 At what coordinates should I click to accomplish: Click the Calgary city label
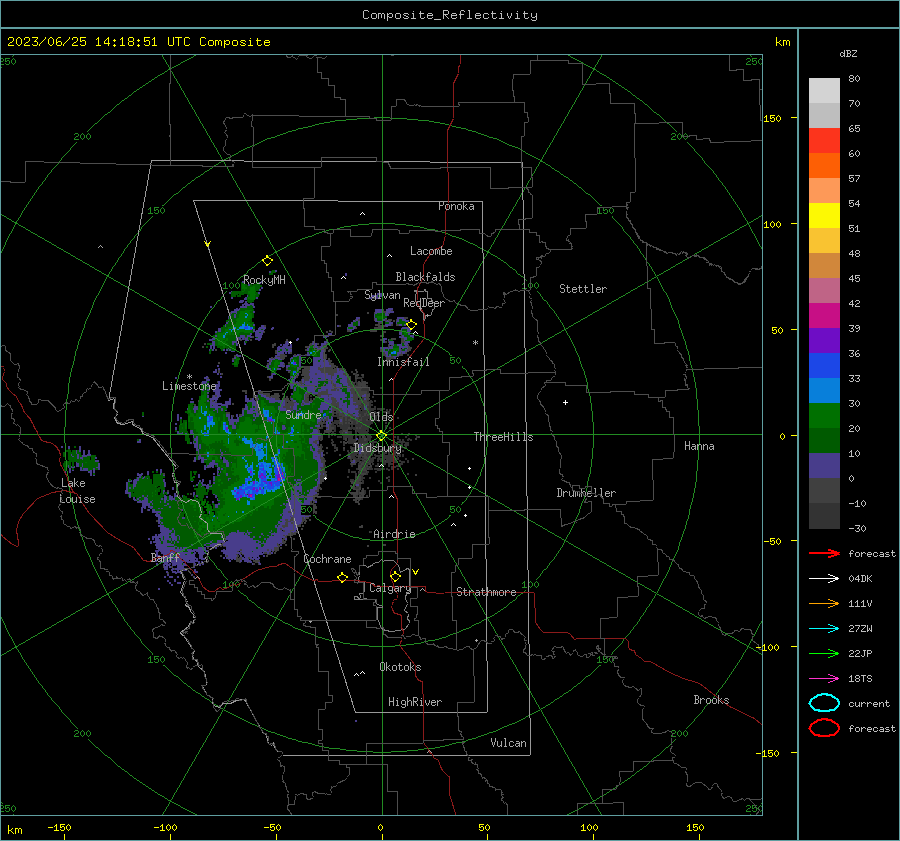coord(390,588)
